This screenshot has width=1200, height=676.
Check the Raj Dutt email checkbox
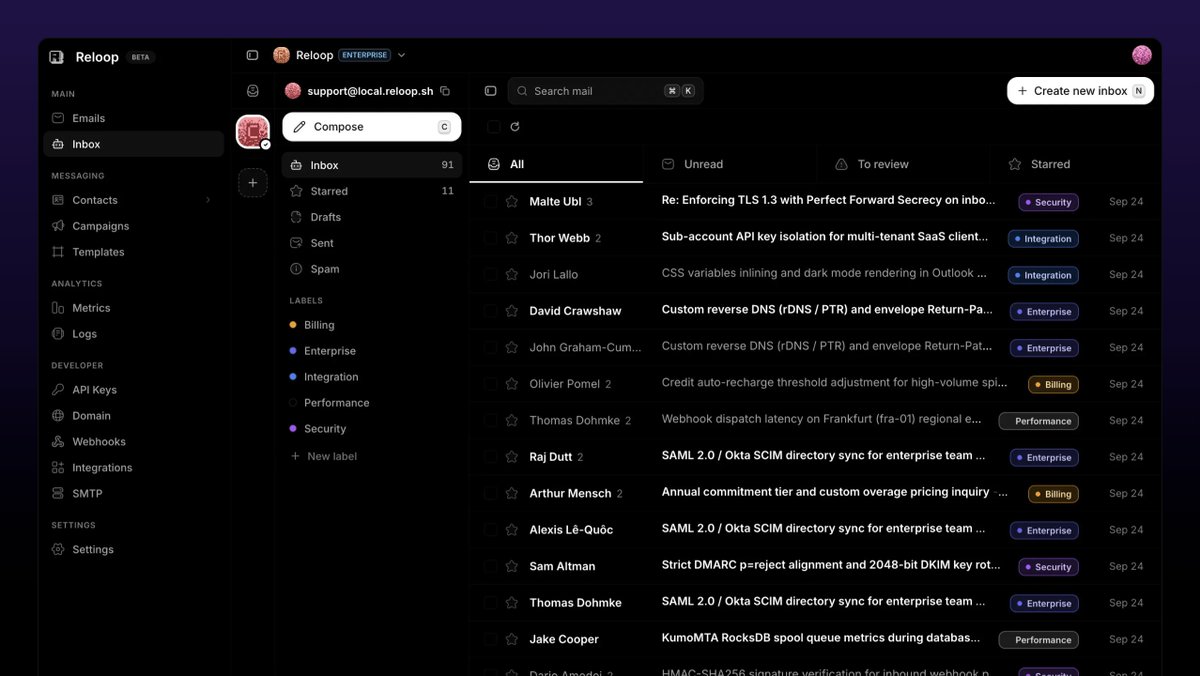click(x=490, y=457)
